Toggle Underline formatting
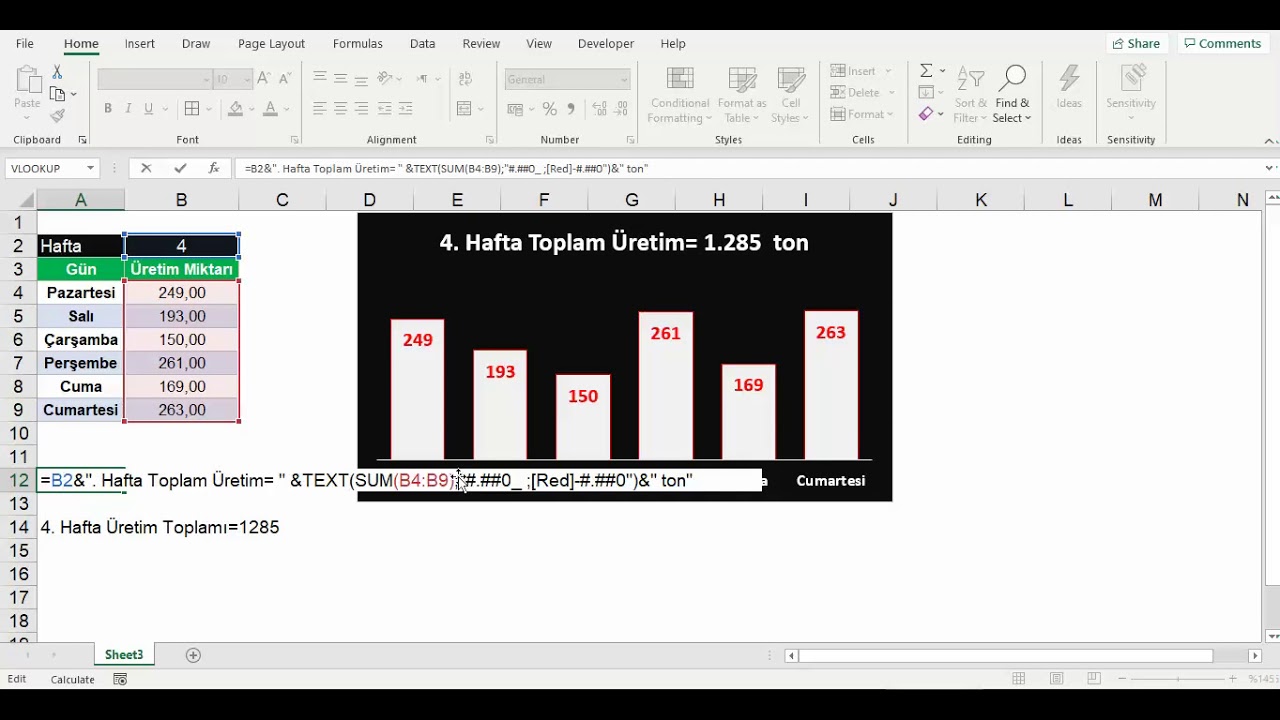Image resolution: width=1280 pixels, height=720 pixels. click(x=149, y=109)
